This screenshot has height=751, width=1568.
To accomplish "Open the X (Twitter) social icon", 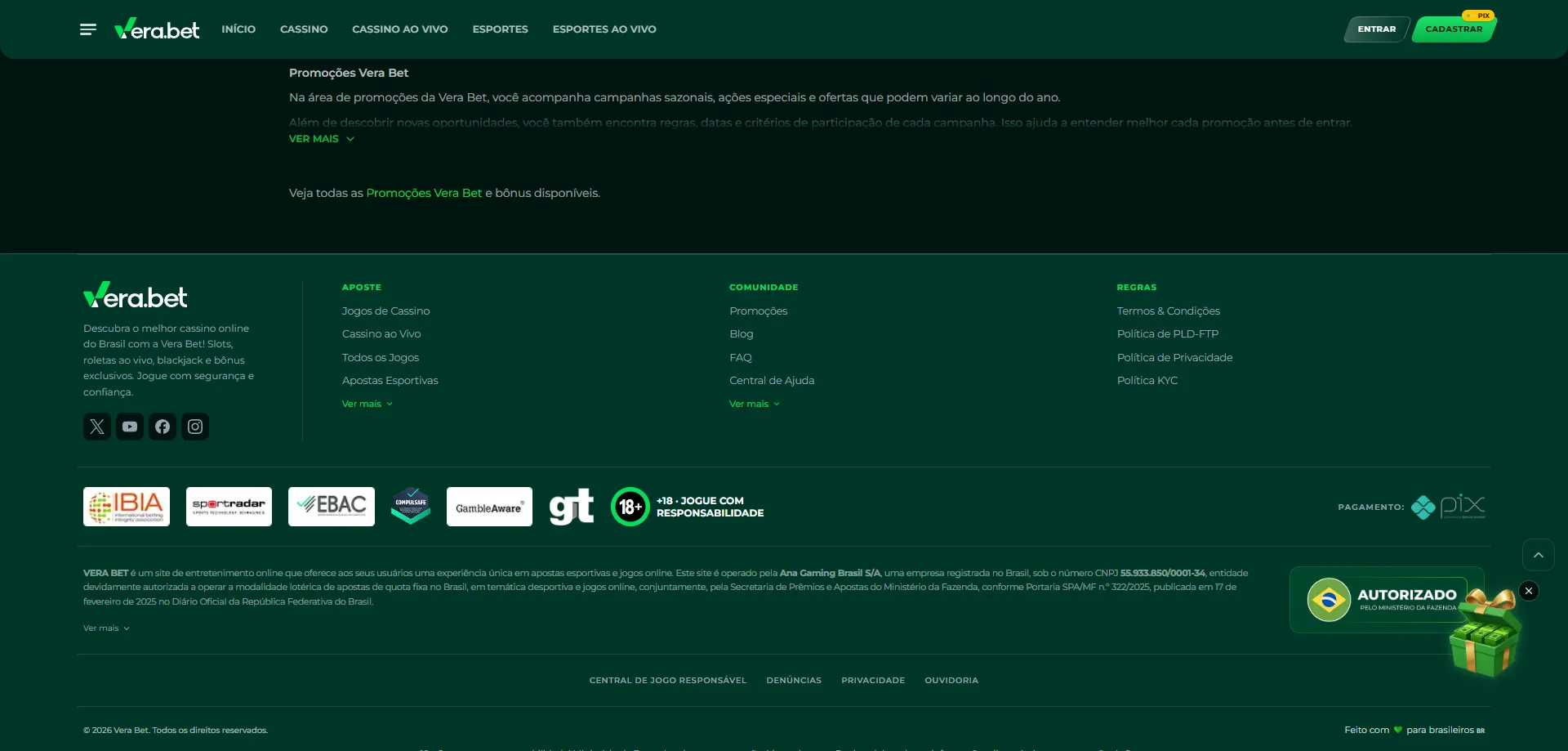I will tap(97, 427).
